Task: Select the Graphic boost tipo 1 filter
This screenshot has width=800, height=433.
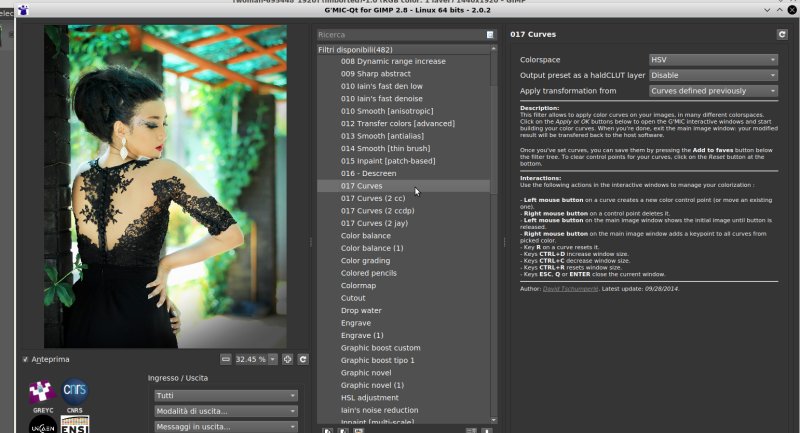Action: [x=378, y=361]
